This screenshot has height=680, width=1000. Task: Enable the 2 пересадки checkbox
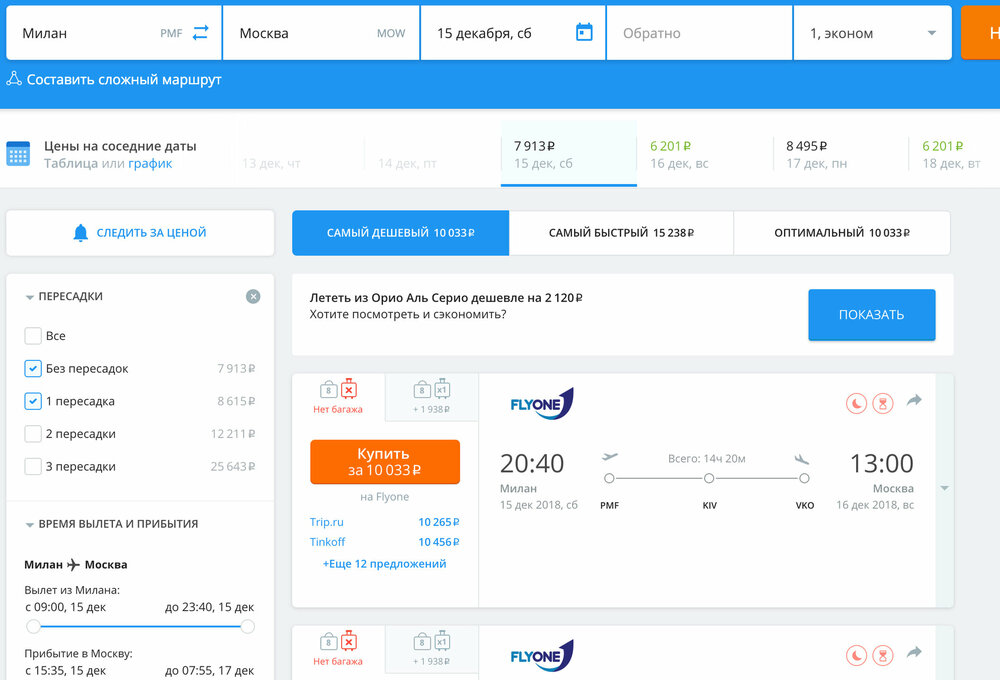tap(33, 434)
